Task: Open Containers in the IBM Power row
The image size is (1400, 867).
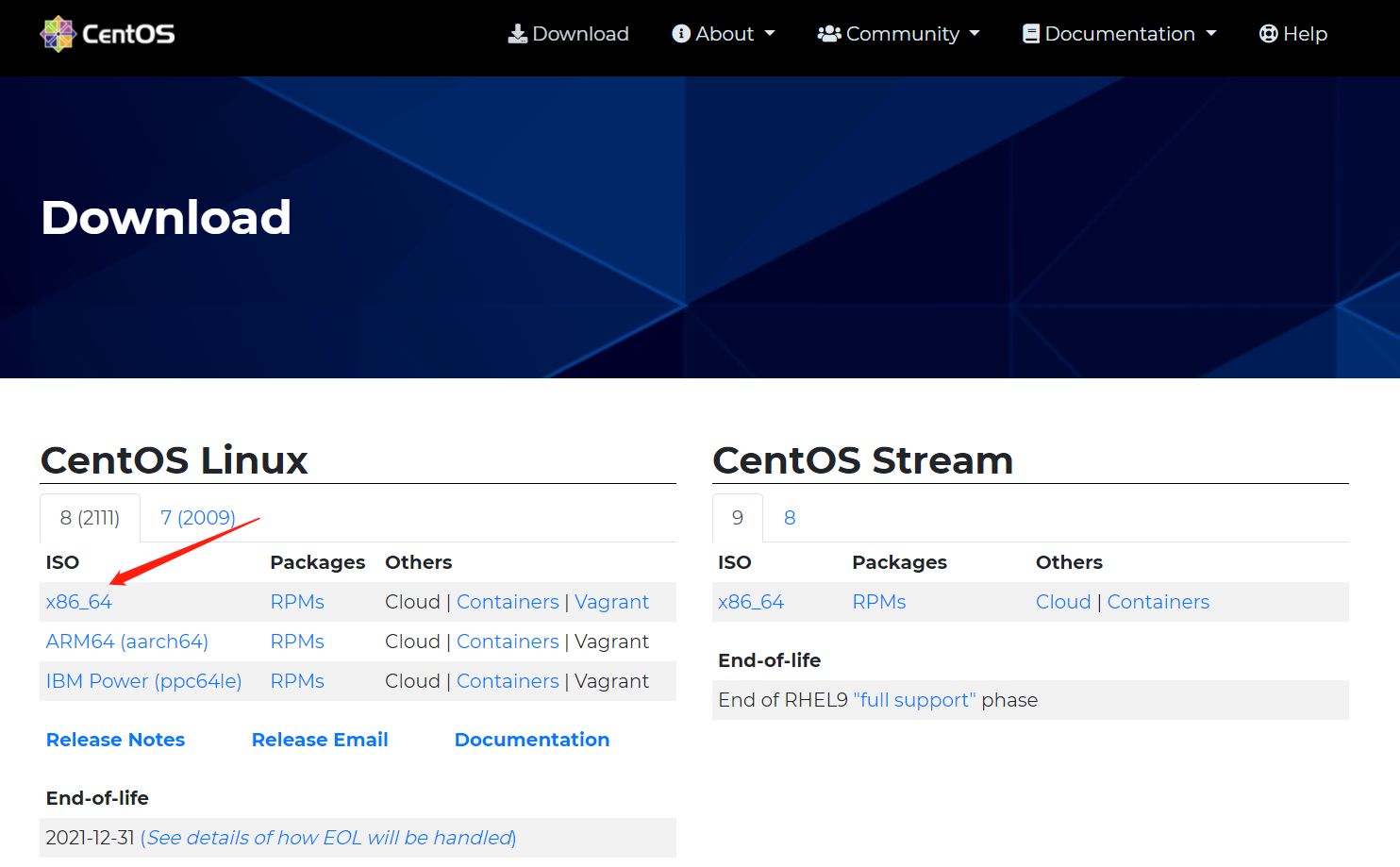Action: 508,681
